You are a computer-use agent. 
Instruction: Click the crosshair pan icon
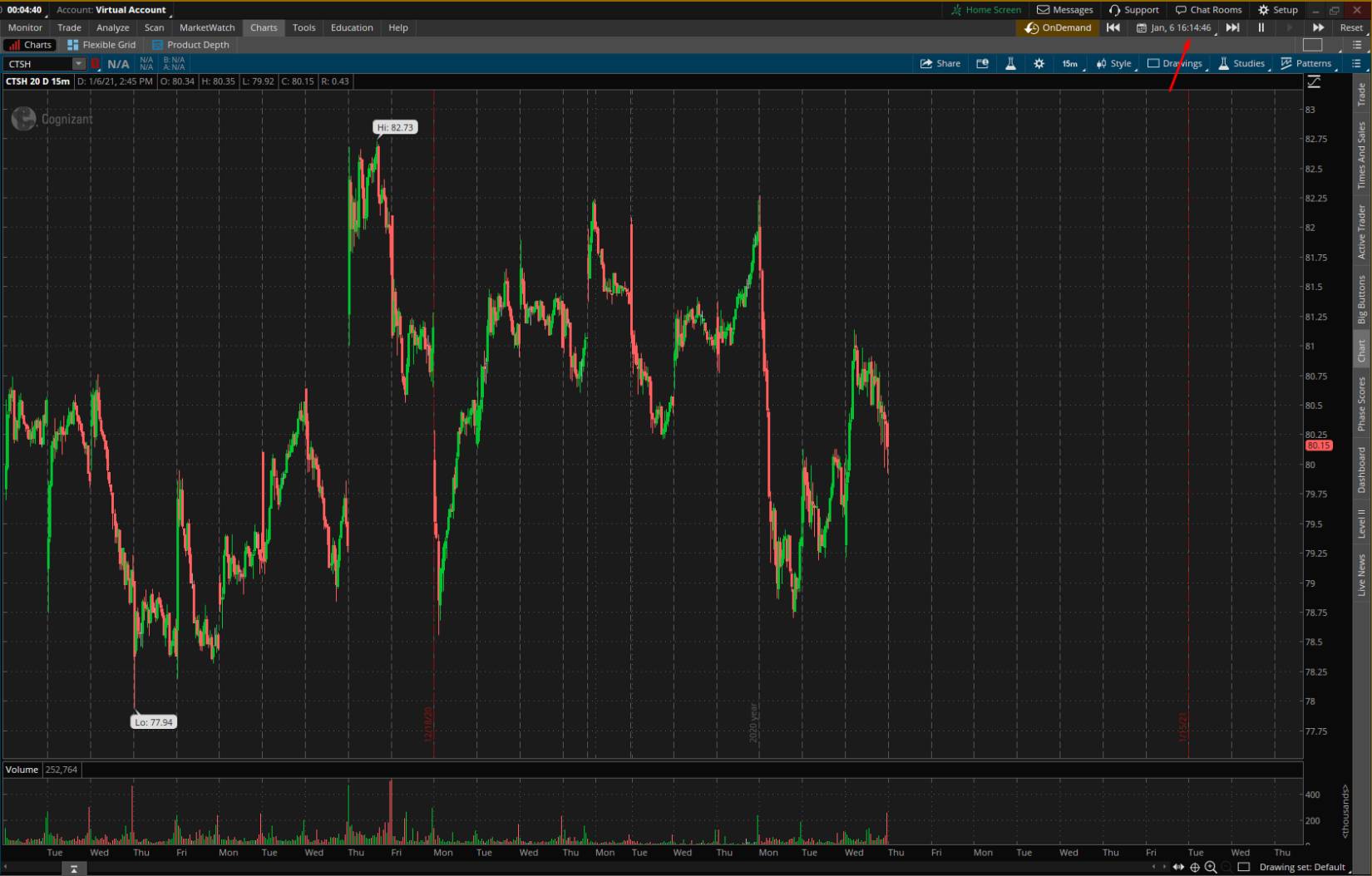[1195, 867]
